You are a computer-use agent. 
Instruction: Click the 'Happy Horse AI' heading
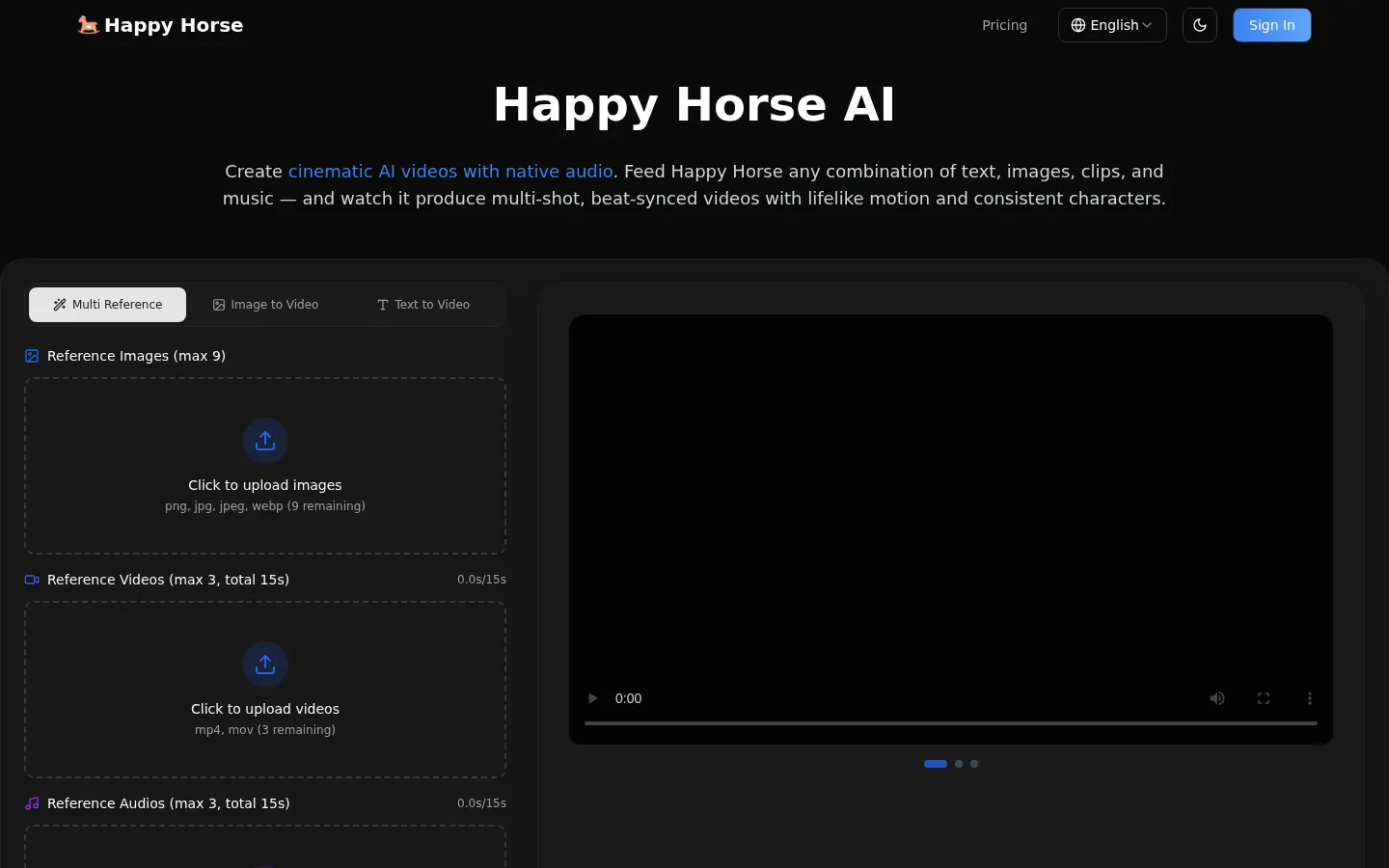coord(694,104)
